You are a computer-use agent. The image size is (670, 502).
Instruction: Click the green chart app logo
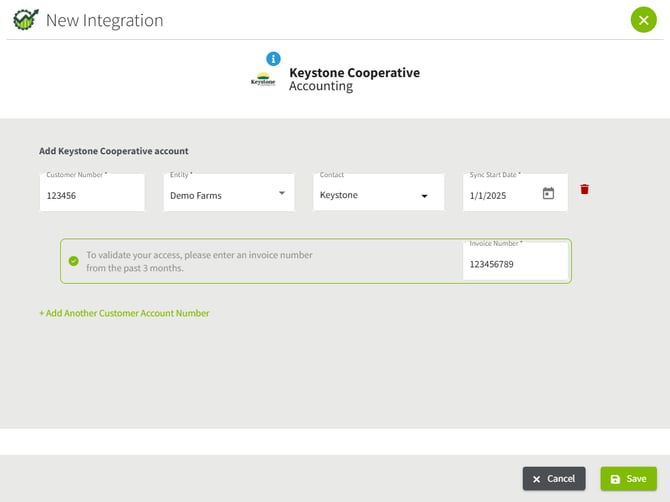(x=26, y=19)
